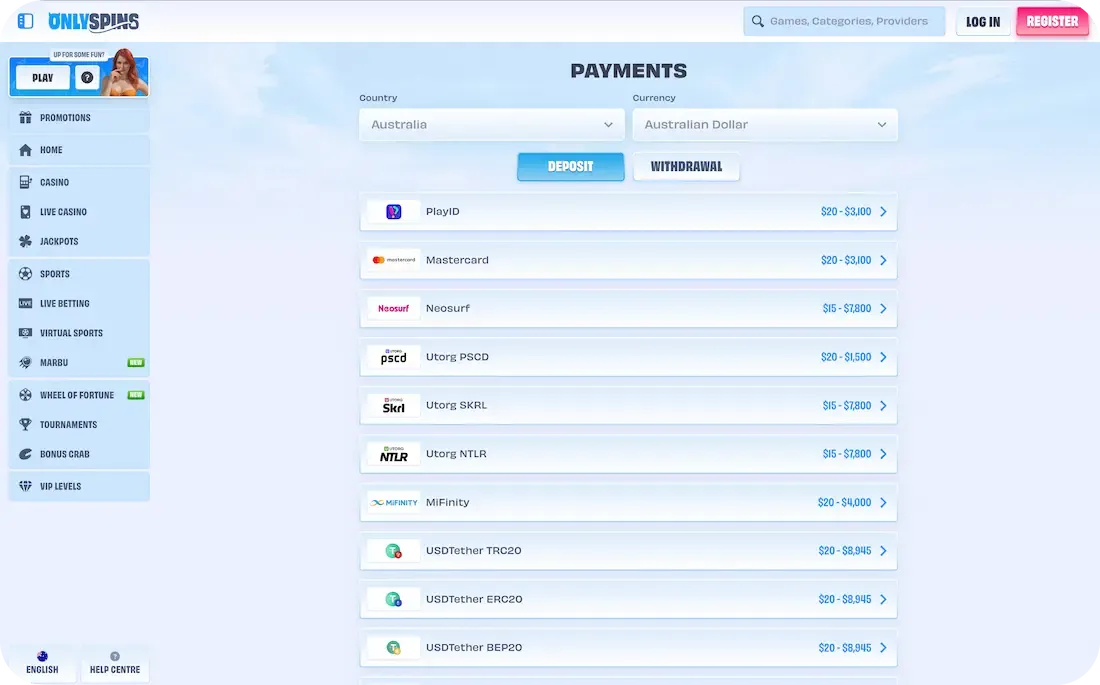Viewport: 1100px width, 685px height.
Task: Click the USDTether TRC20 coin icon
Action: click(x=394, y=551)
